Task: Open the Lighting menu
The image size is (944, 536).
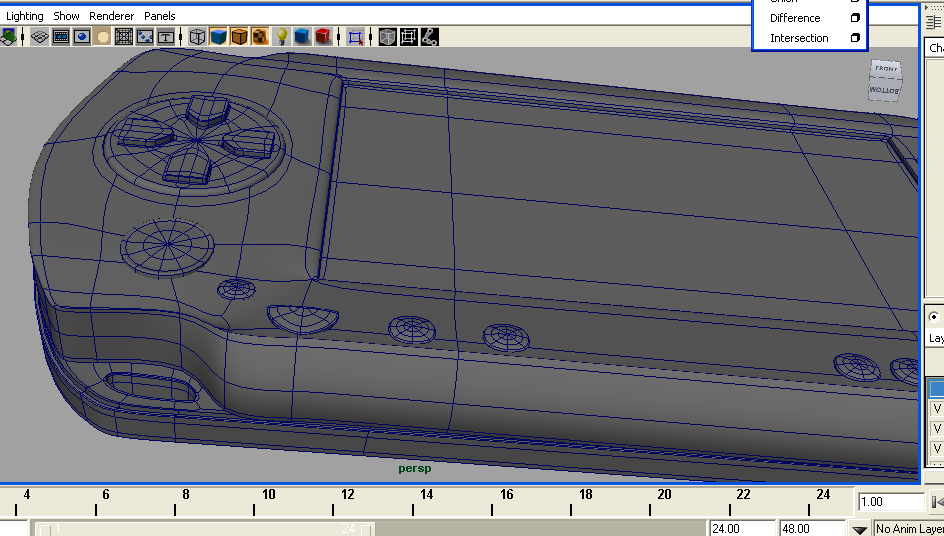Action: pyautogui.click(x=25, y=16)
